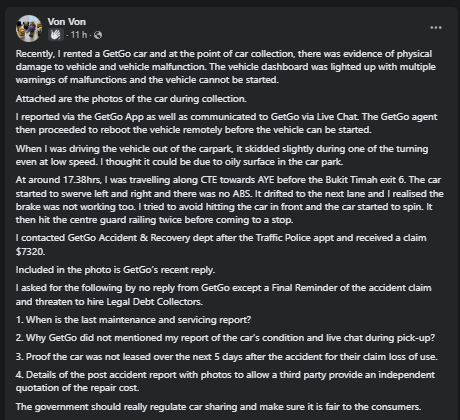Click the globe public audience icon

point(98,35)
